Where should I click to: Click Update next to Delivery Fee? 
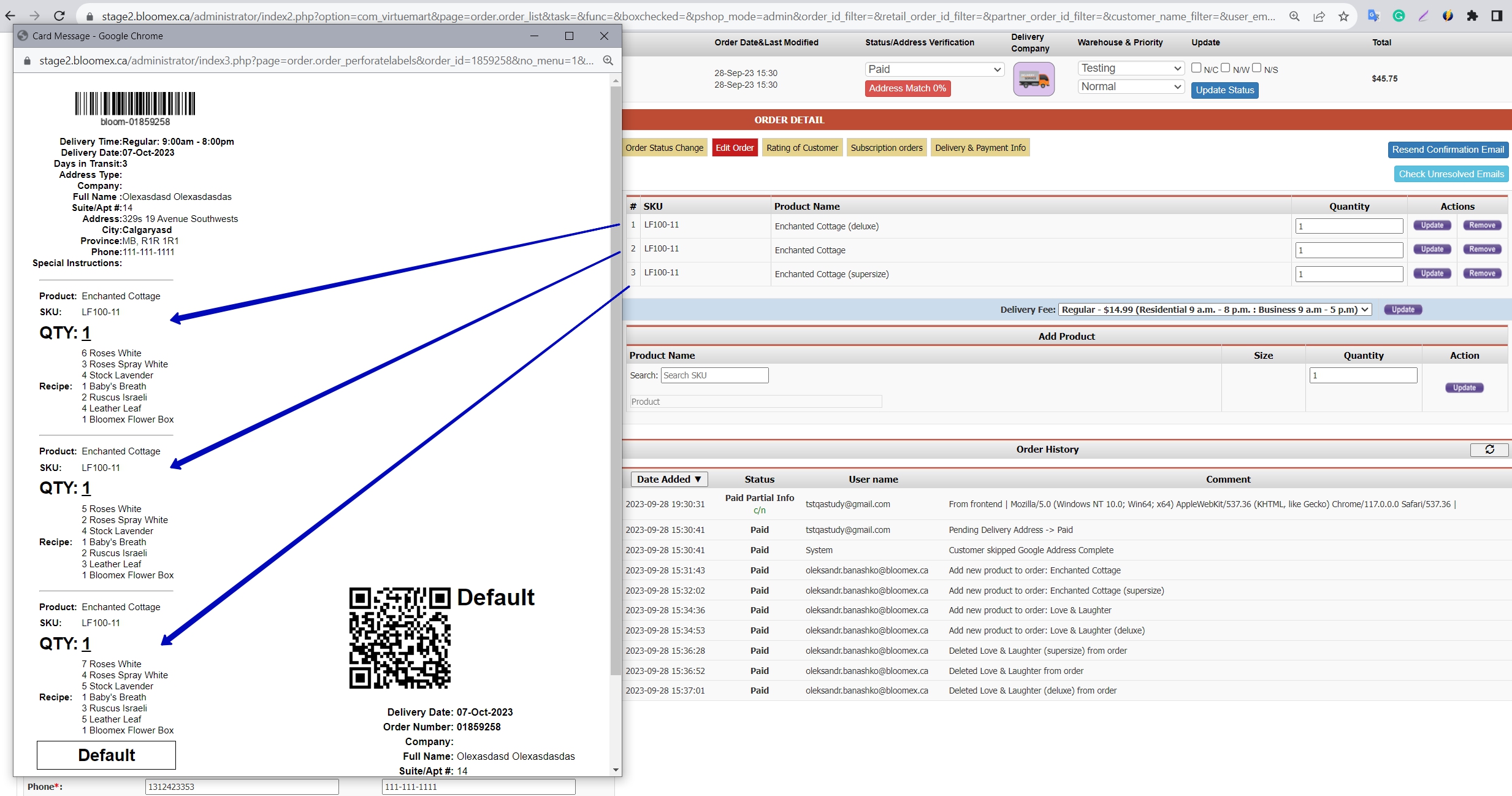click(1403, 310)
